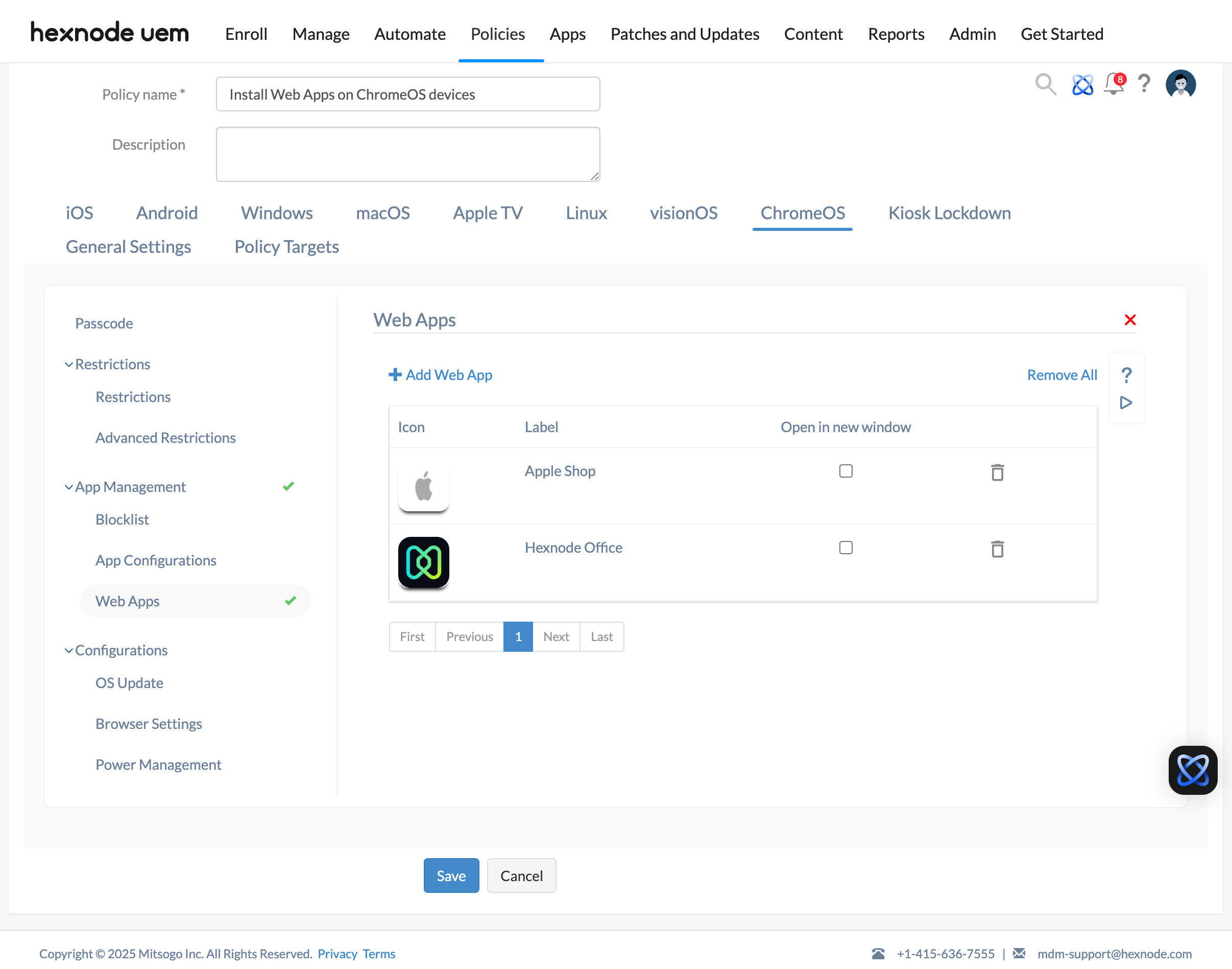Go to Next page

(556, 636)
